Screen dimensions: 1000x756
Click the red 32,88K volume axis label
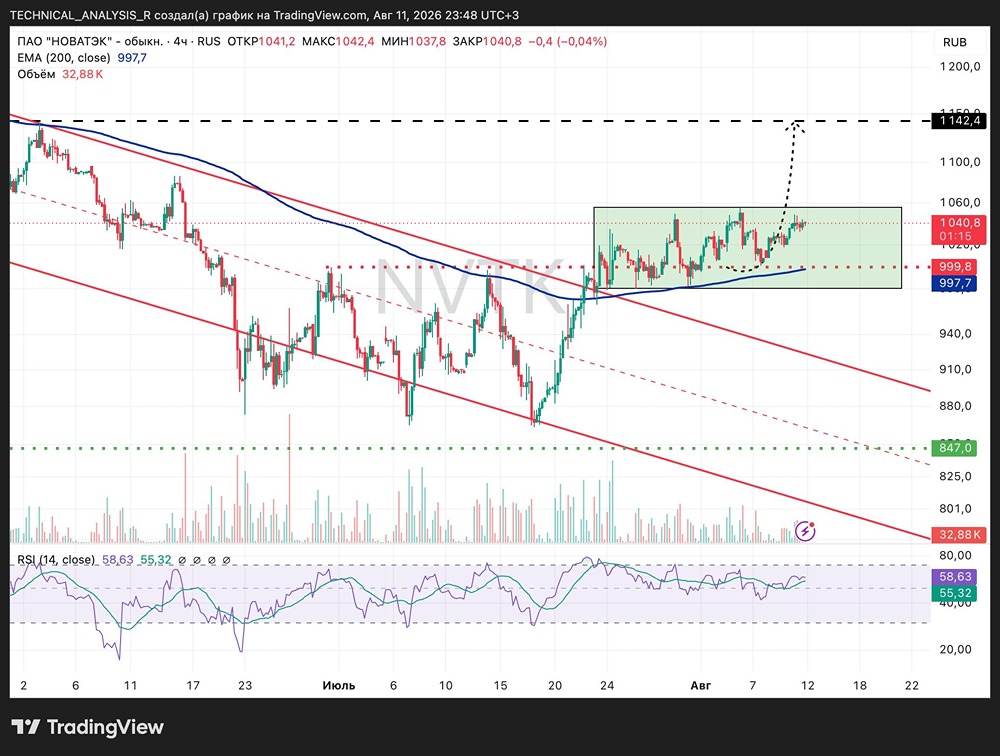point(959,535)
